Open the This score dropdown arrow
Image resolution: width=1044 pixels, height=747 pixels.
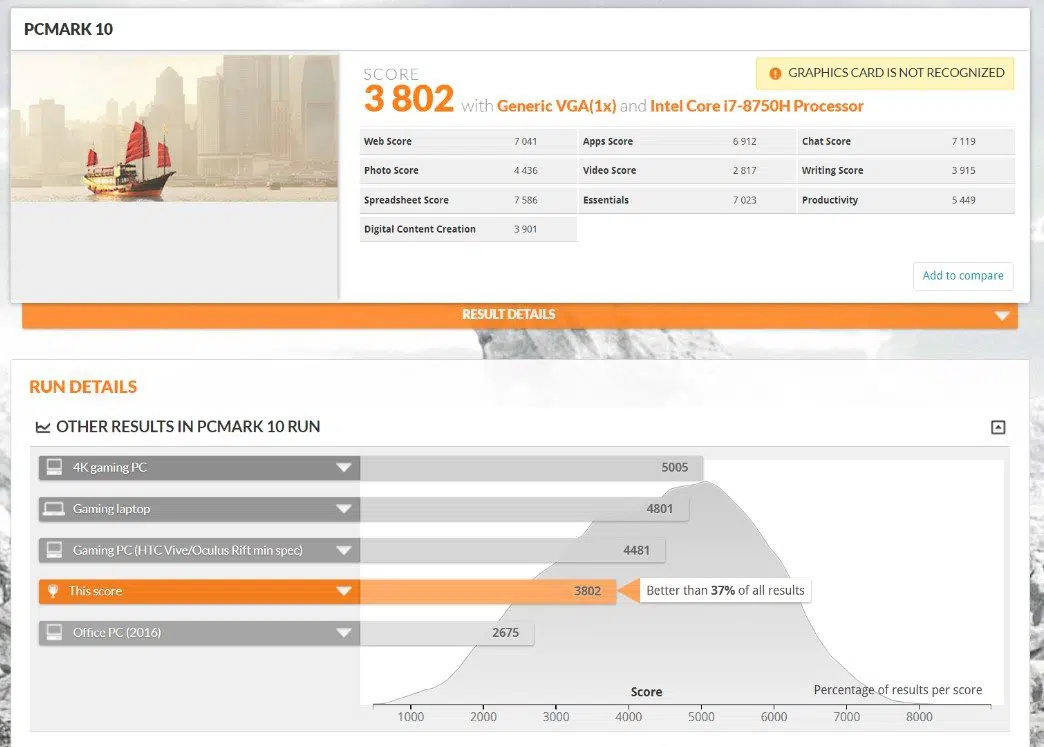coord(344,591)
